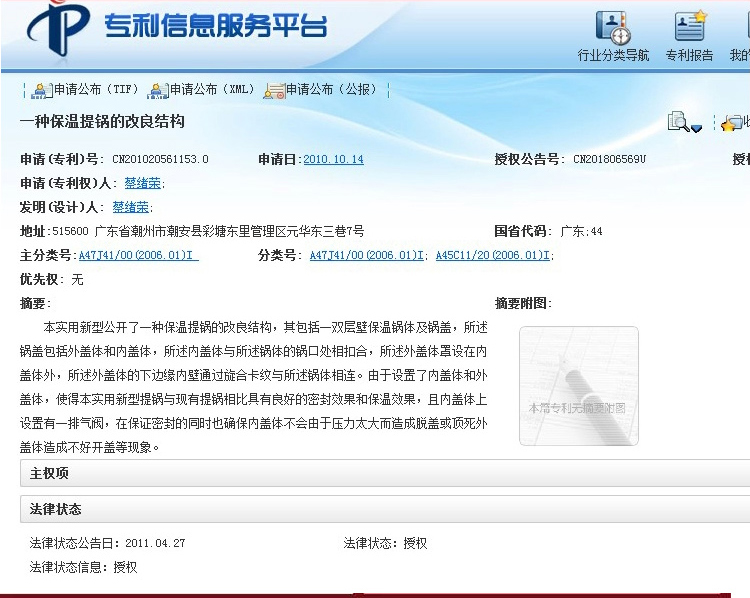Click the 专利信息服务平台 logo icon
This screenshot has height=598, width=750.
click(x=58, y=29)
